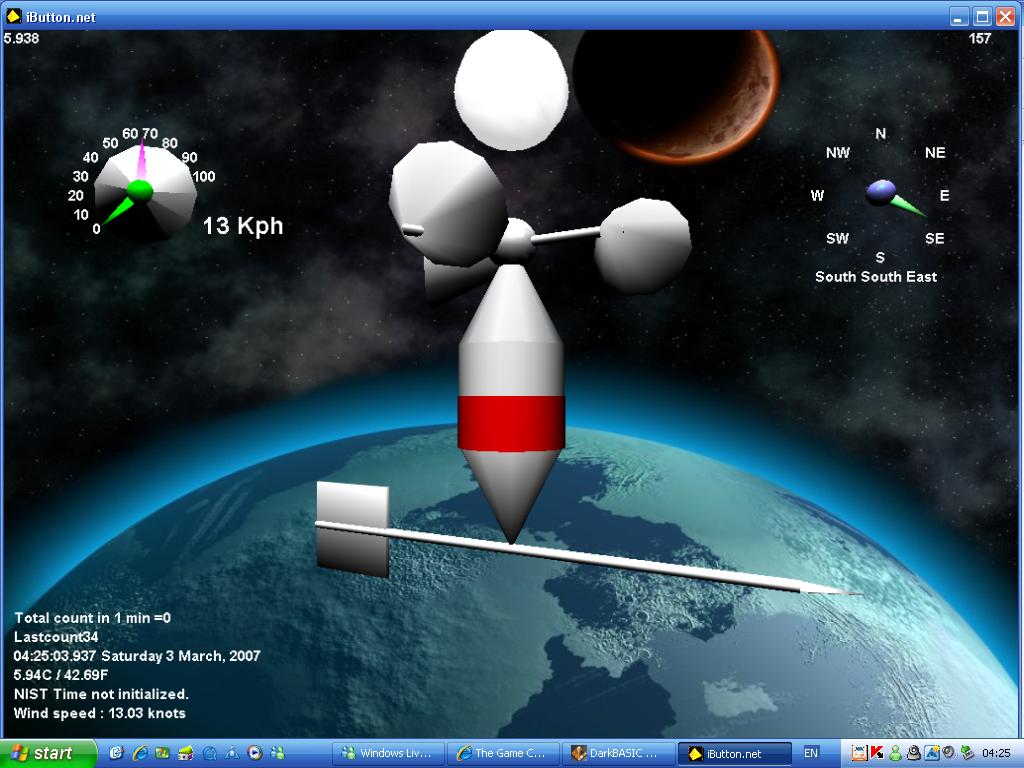
Task: Click the compass NE label
Action: tap(935, 153)
